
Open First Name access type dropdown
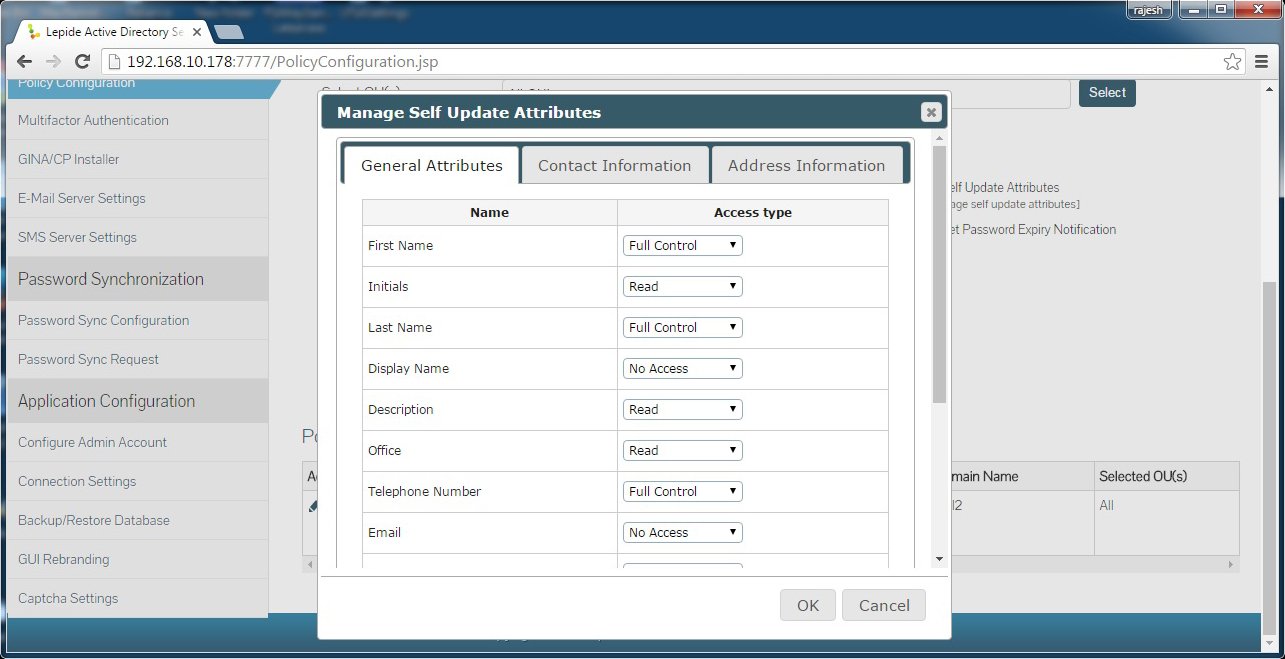(682, 245)
